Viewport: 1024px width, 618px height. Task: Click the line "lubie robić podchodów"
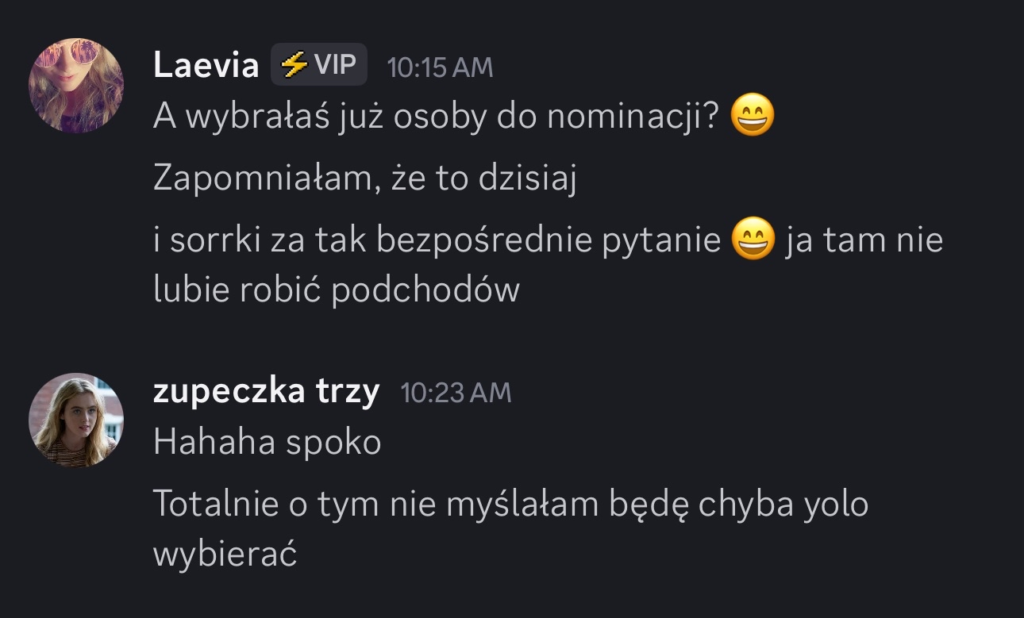click(336, 289)
